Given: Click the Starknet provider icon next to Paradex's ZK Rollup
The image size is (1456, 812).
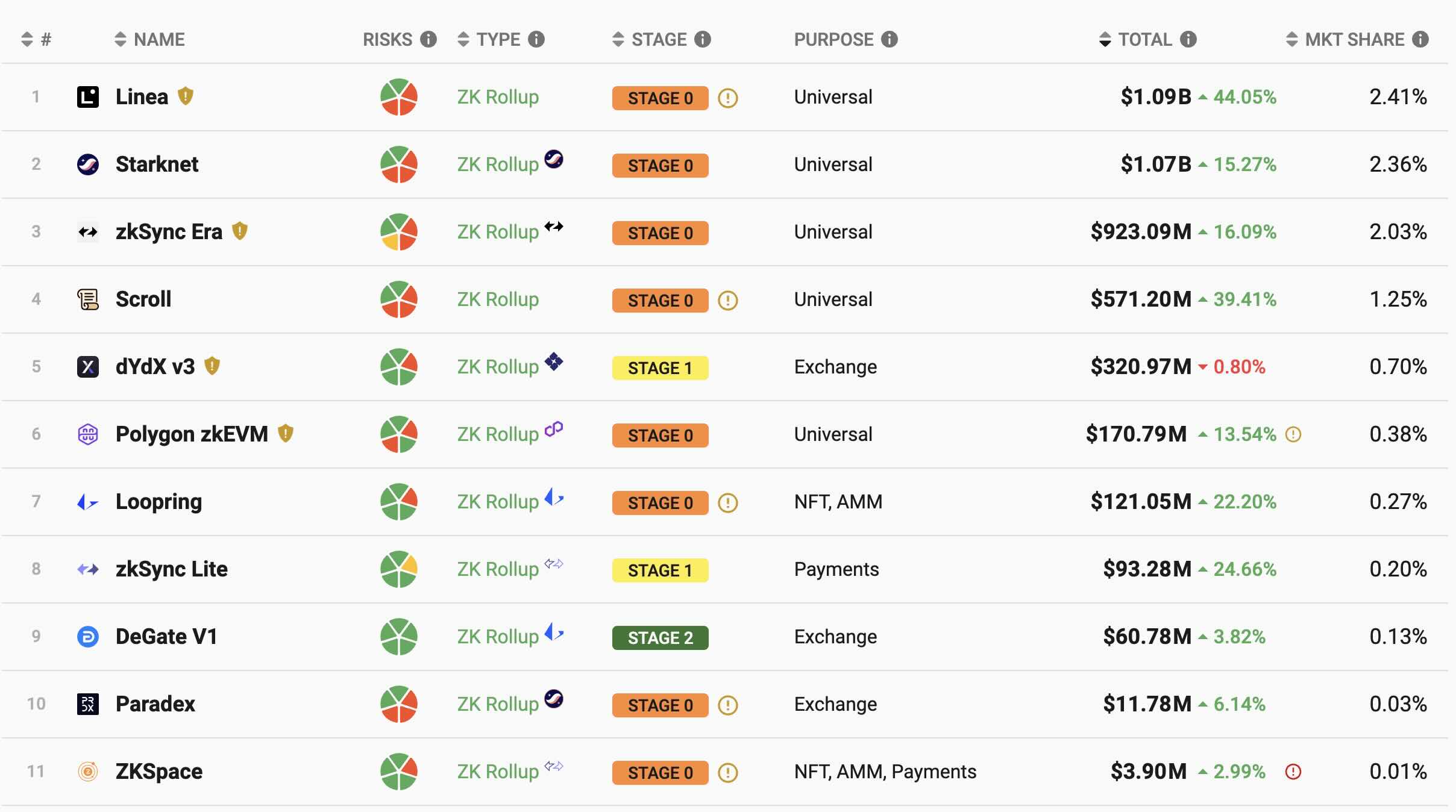Looking at the screenshot, I should coord(554,699).
